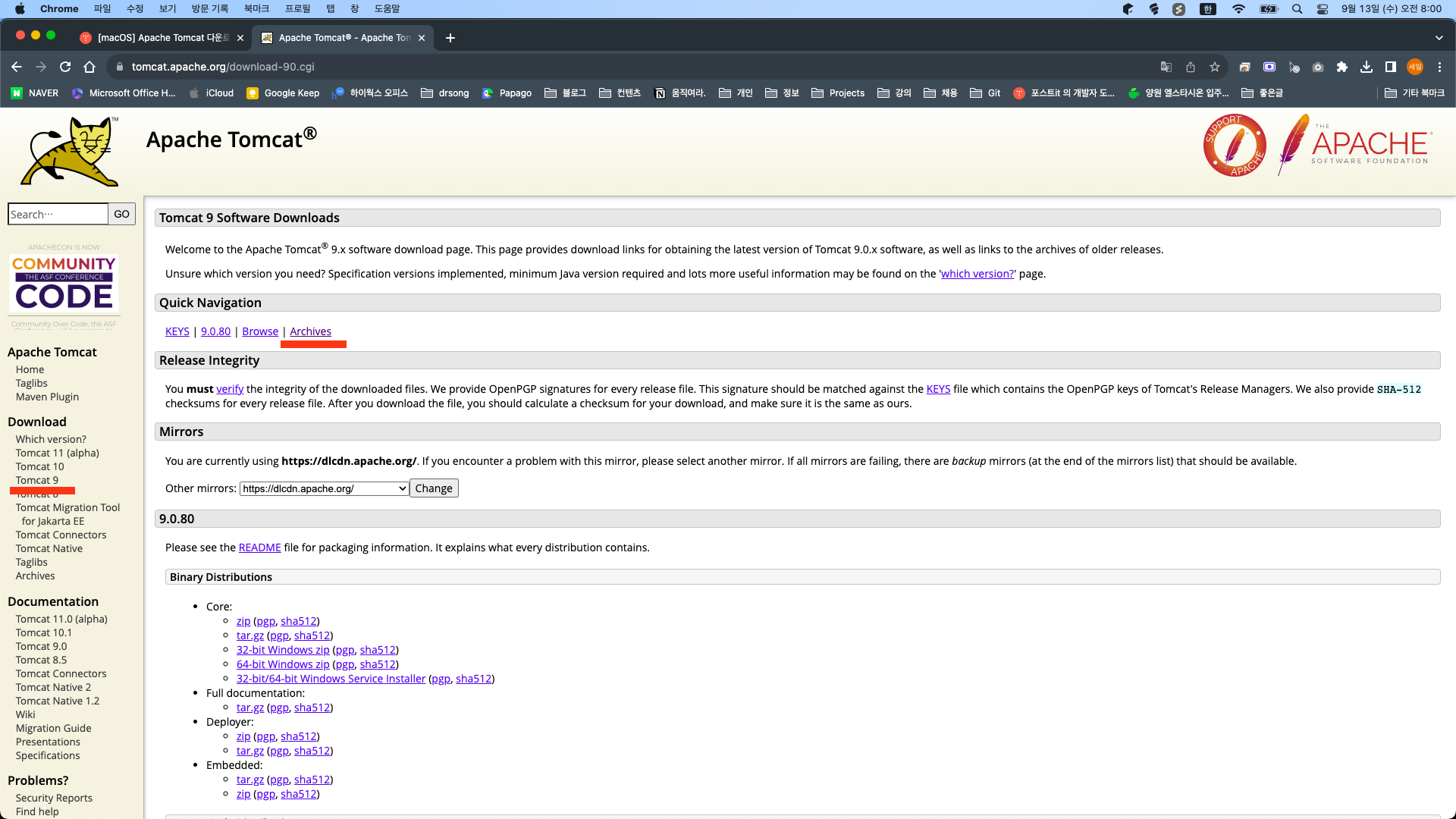Open the 기타 북마크 folder
Viewport: 1456px width, 819px height.
[1414, 93]
